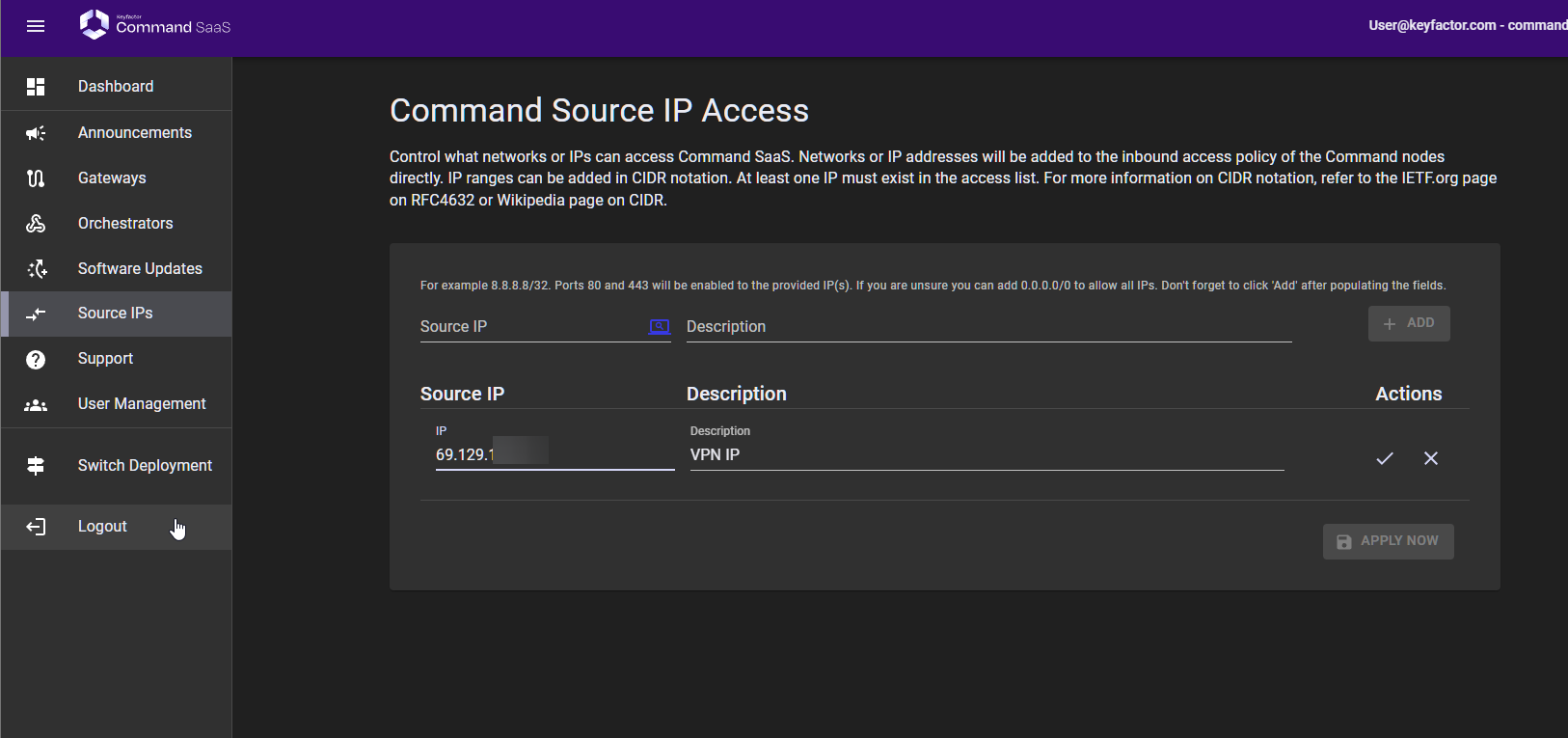
Task: Click the Keyfactor Command SaaS logo
Action: pyautogui.click(x=154, y=25)
